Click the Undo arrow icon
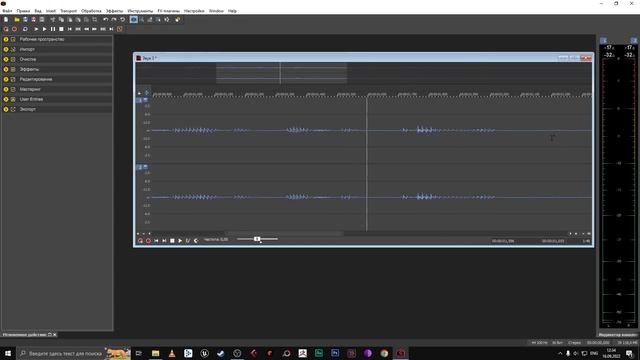The width and height of the screenshot is (640, 360). point(106,20)
